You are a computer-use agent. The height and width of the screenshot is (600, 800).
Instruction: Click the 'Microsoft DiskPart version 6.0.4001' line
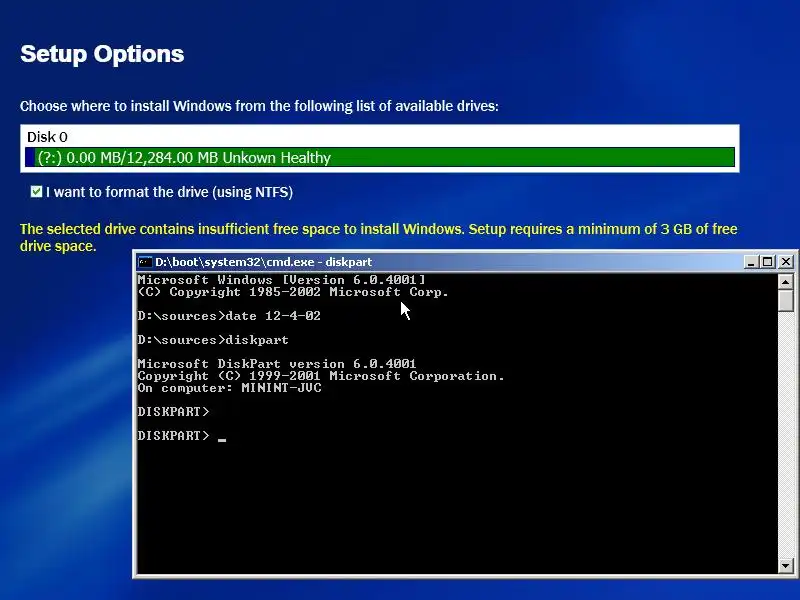tap(277, 364)
